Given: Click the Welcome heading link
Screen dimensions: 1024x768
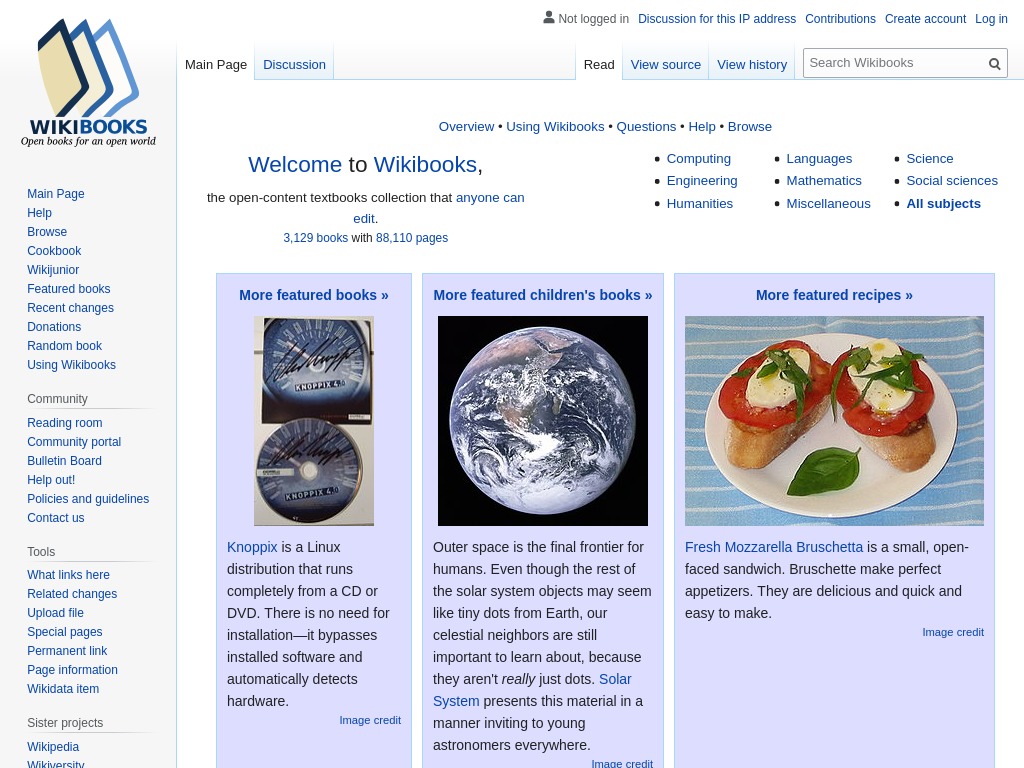Looking at the screenshot, I should pyautogui.click(x=295, y=165).
